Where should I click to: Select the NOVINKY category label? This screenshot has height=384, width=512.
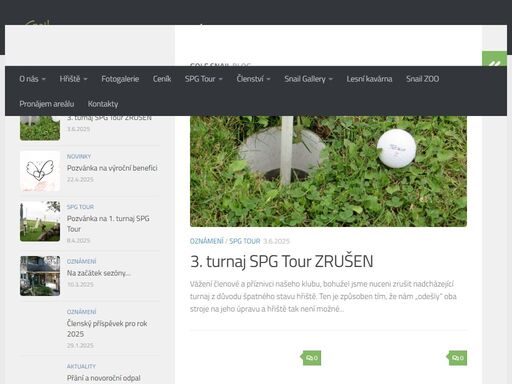(79, 156)
